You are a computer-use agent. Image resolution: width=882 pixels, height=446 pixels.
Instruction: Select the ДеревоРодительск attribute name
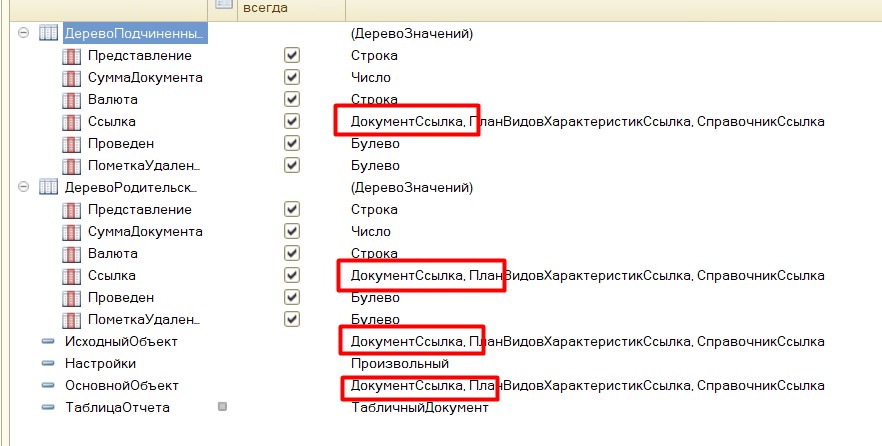pyautogui.click(x=131, y=187)
